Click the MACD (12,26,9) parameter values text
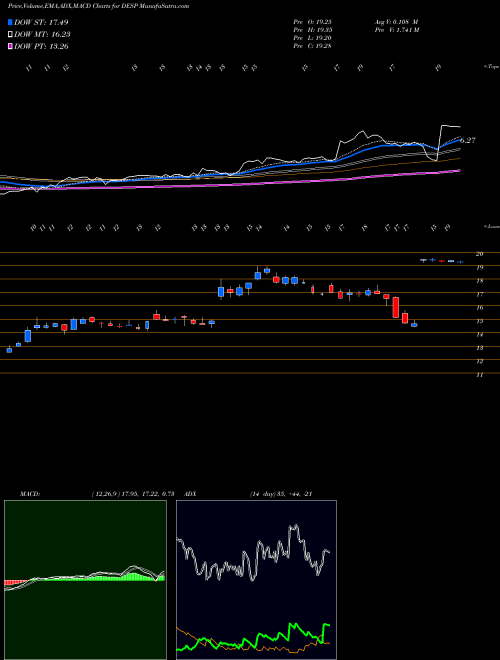The height and width of the screenshot is (660, 500). (x=133, y=494)
